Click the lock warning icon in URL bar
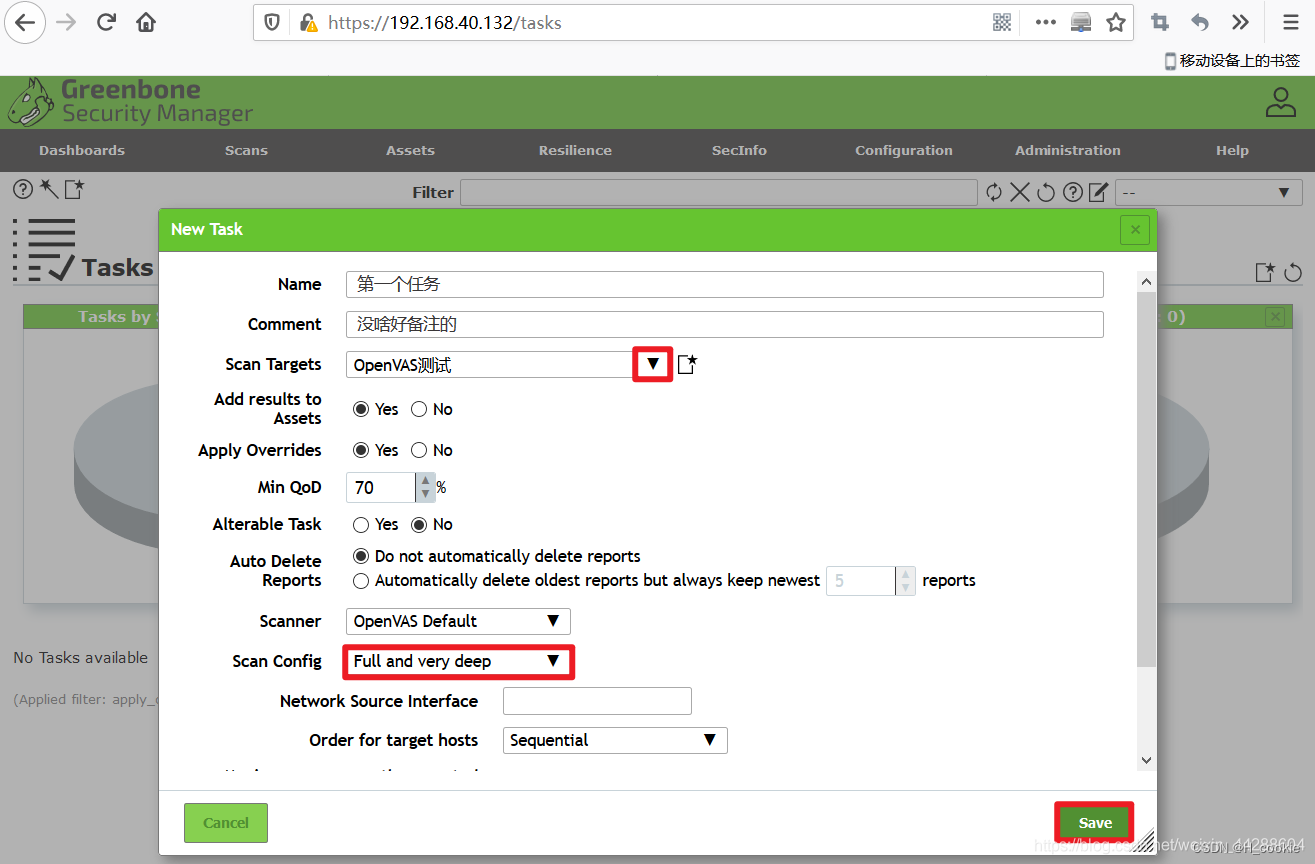This screenshot has width=1315, height=864. (308, 22)
